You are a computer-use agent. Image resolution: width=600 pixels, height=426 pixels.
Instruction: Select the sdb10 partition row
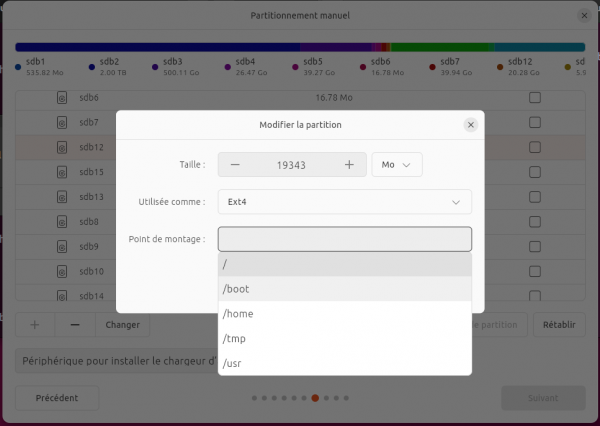pyautogui.click(x=300, y=272)
